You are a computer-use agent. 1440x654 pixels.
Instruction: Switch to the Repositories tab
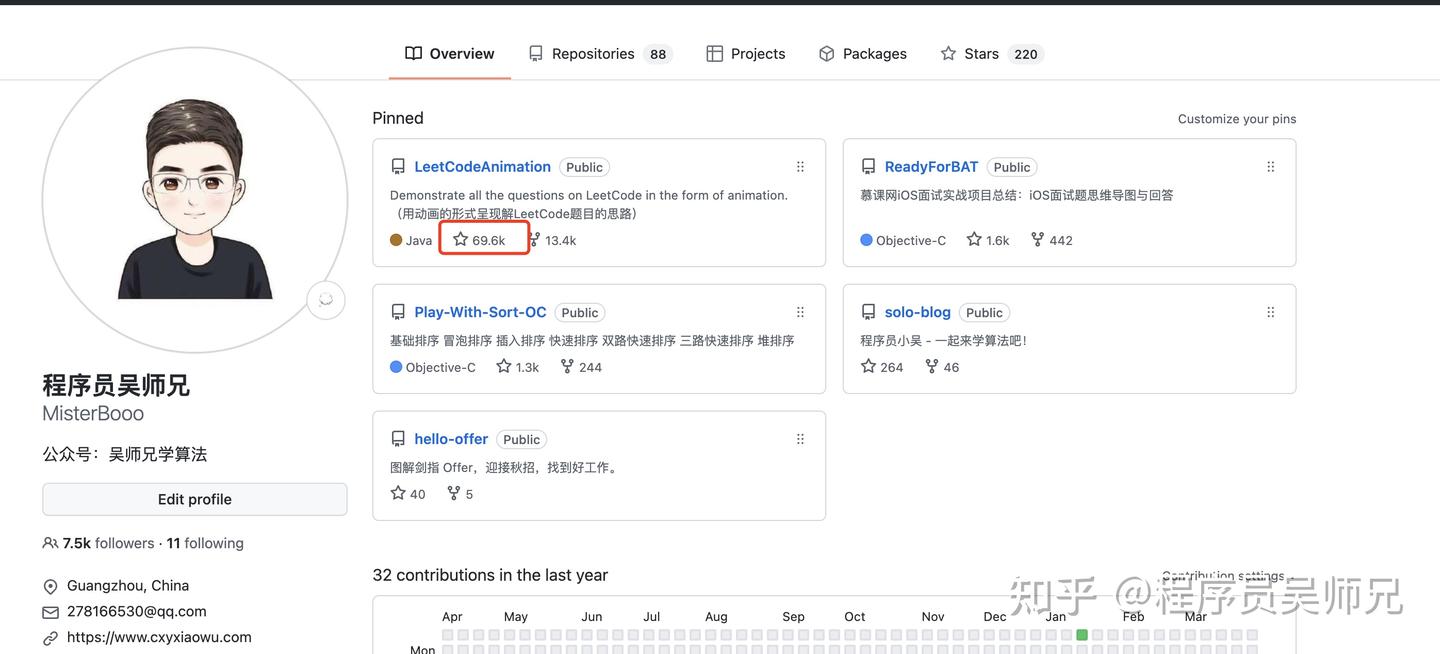point(592,53)
